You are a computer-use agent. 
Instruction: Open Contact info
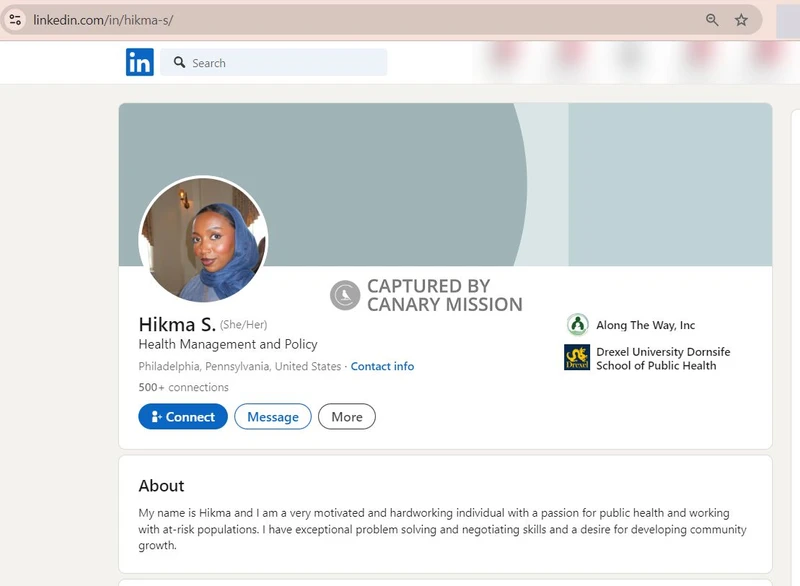point(382,366)
